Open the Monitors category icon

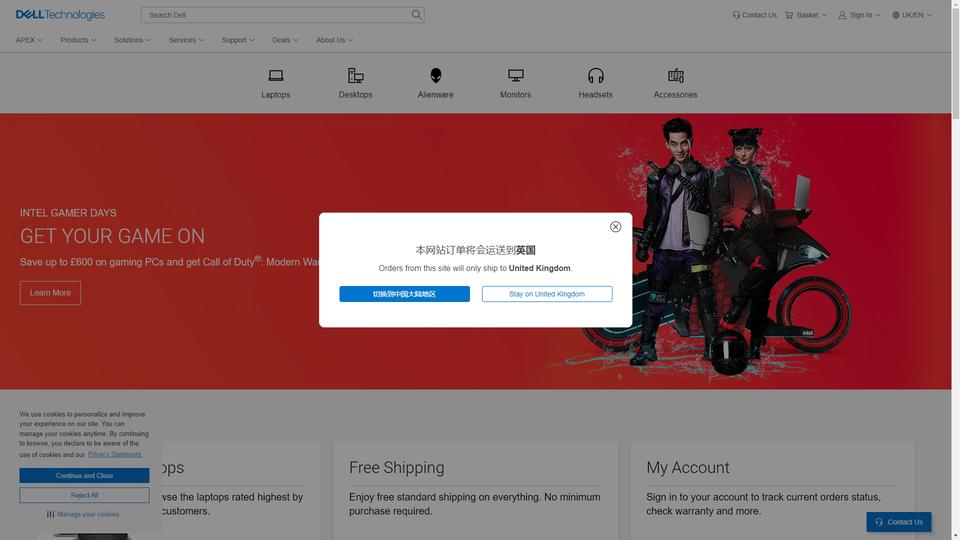point(516,75)
